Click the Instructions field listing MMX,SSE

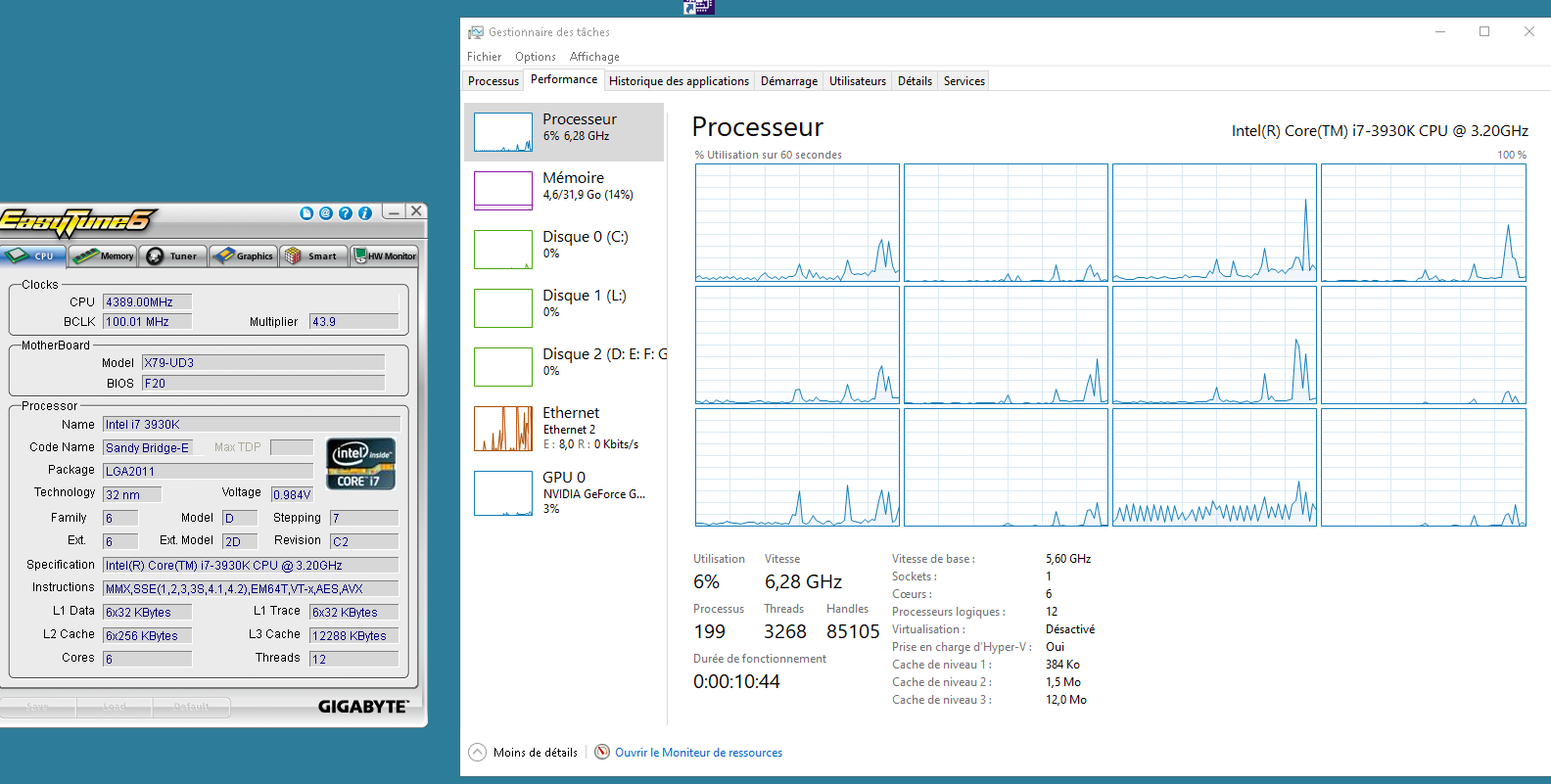[x=251, y=588]
